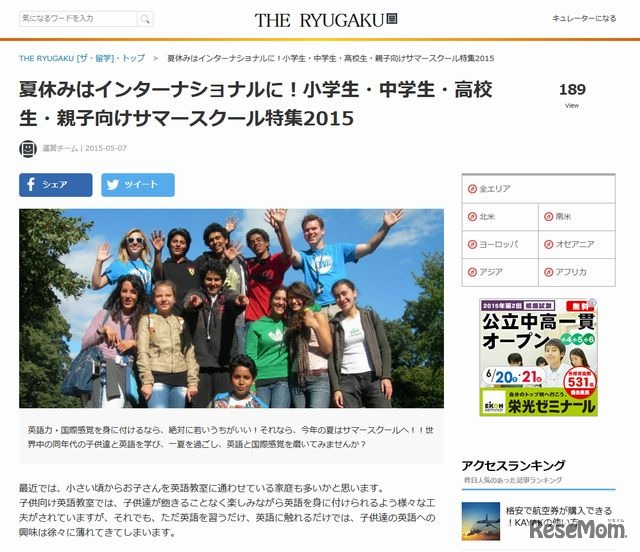
Task: Click the ad info icon on banner corner
Action: pyautogui.click(x=593, y=303)
